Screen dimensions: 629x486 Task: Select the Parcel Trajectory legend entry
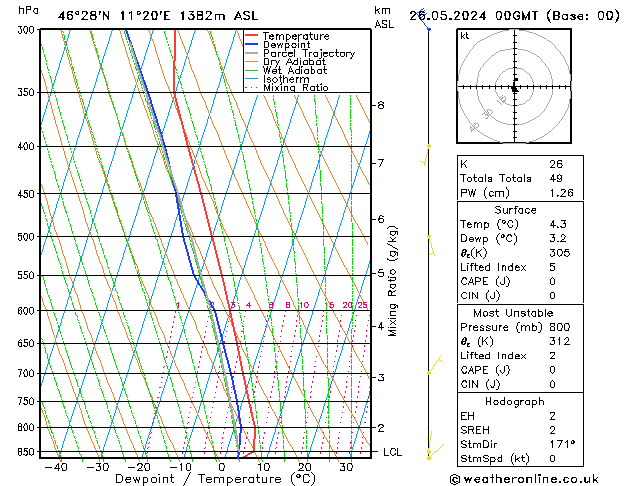click(x=309, y=53)
